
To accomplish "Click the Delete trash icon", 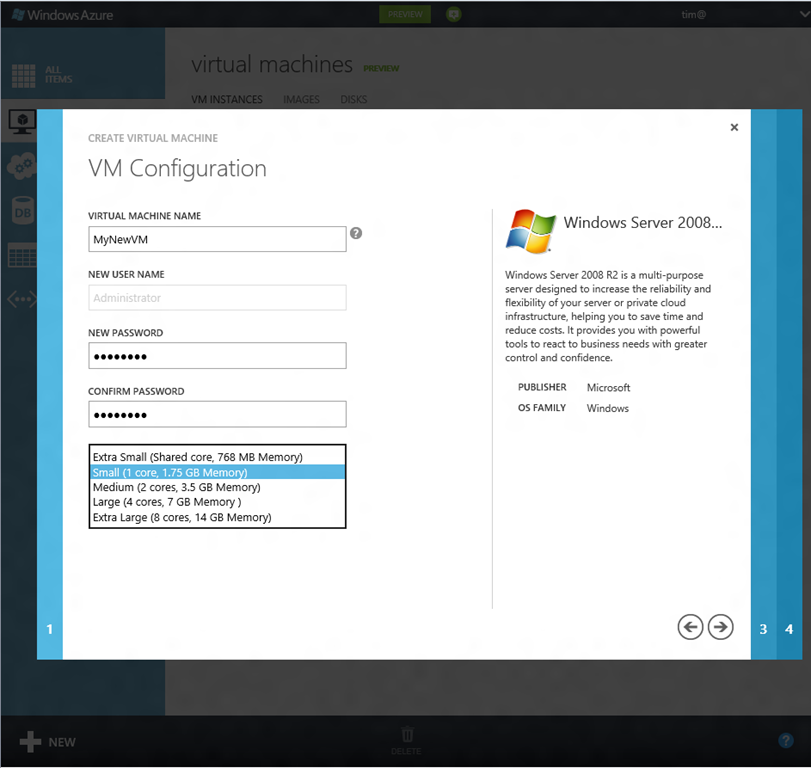I will (407, 734).
